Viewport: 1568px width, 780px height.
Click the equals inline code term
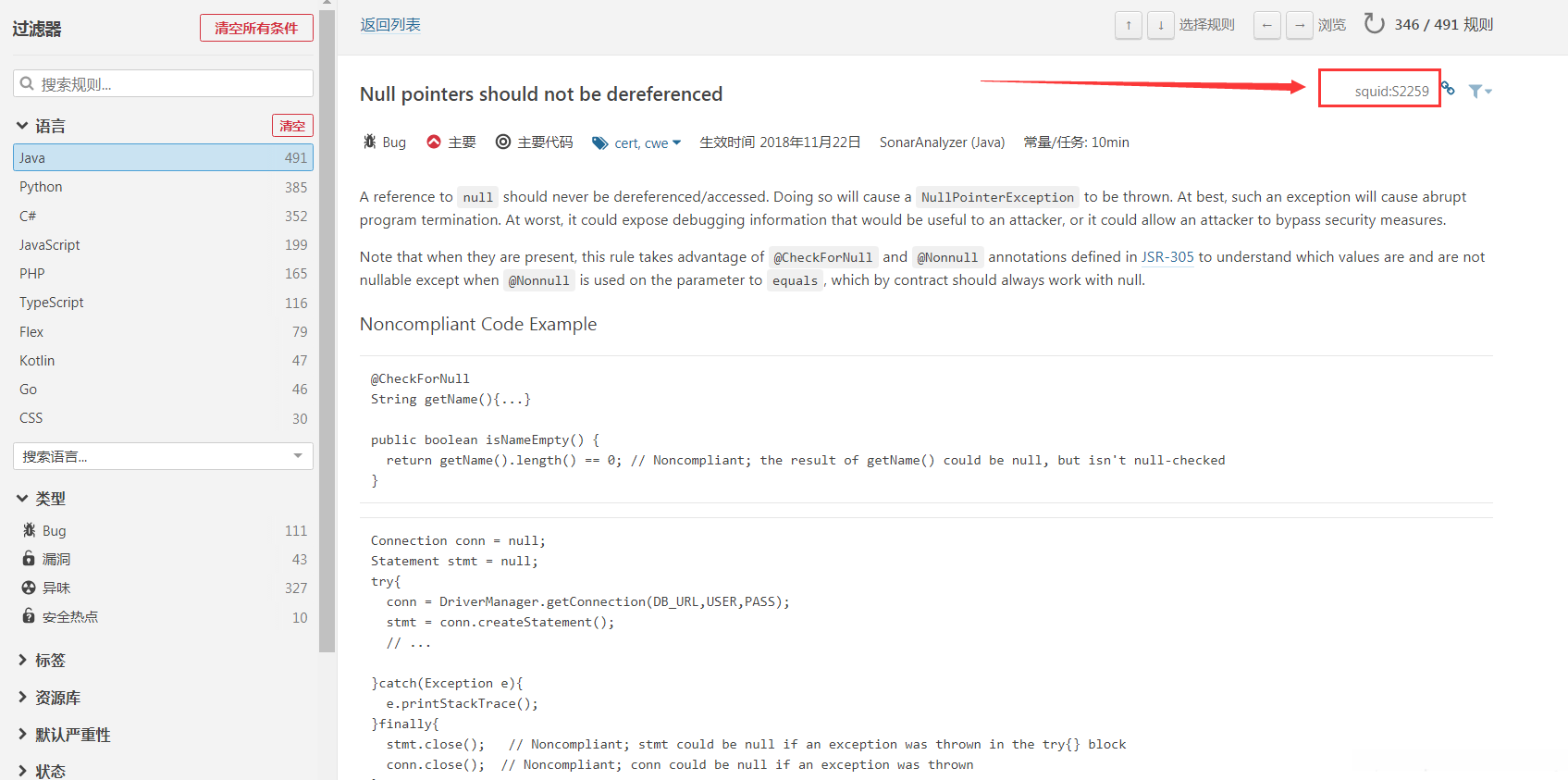pyautogui.click(x=795, y=280)
